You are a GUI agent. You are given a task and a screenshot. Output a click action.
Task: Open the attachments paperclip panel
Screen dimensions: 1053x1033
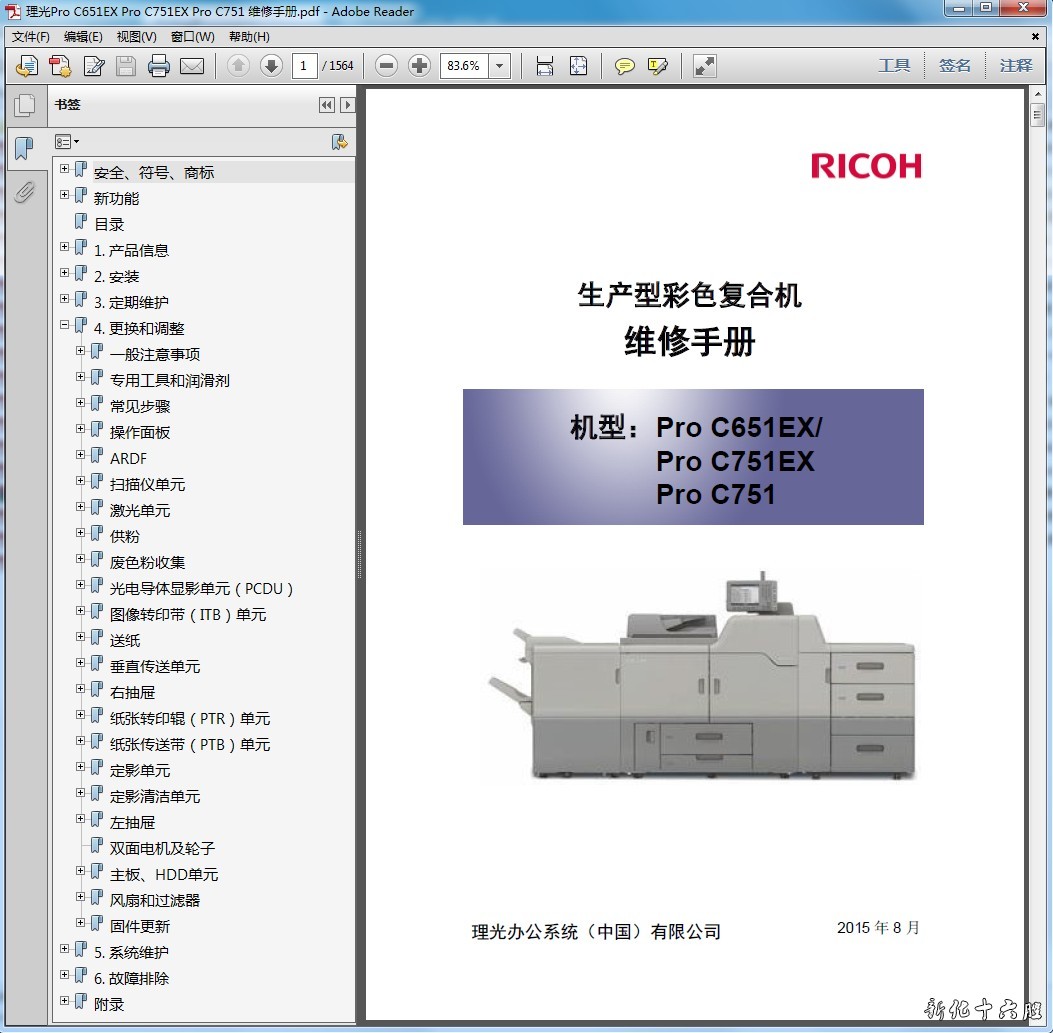pyautogui.click(x=24, y=192)
